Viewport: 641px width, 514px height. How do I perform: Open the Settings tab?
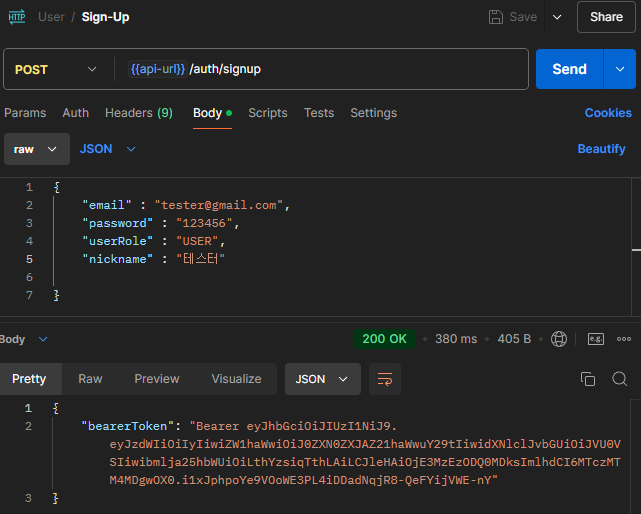point(373,113)
